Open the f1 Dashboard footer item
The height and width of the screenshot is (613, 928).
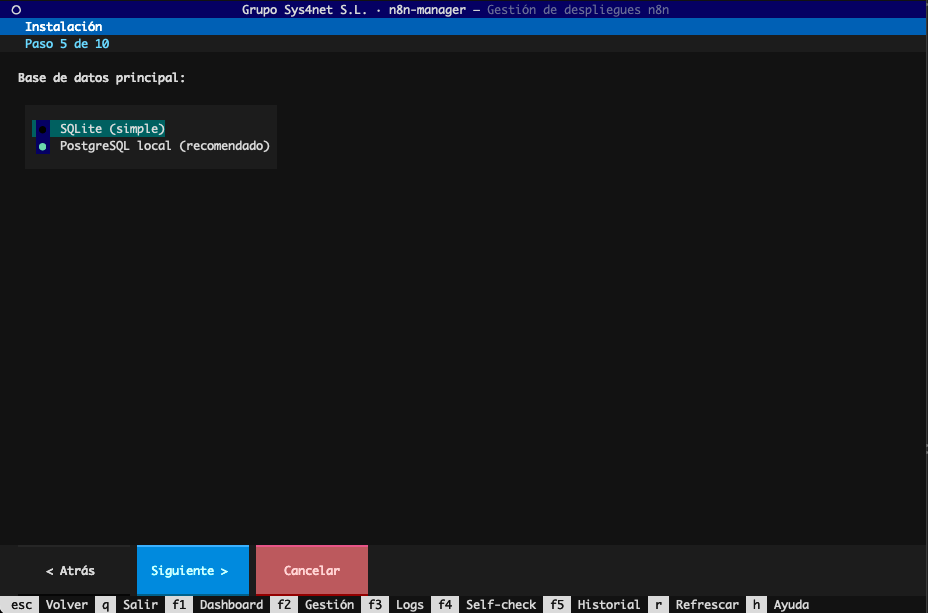click(x=217, y=605)
